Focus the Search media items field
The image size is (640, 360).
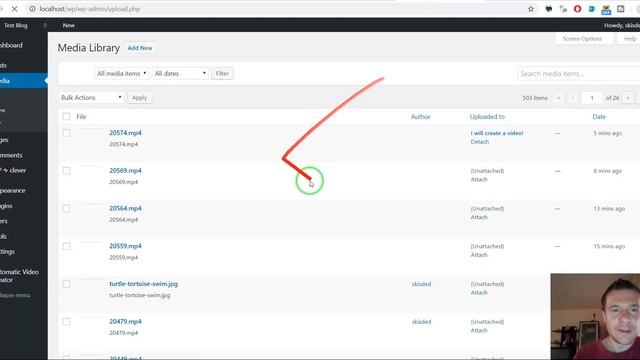(579, 74)
